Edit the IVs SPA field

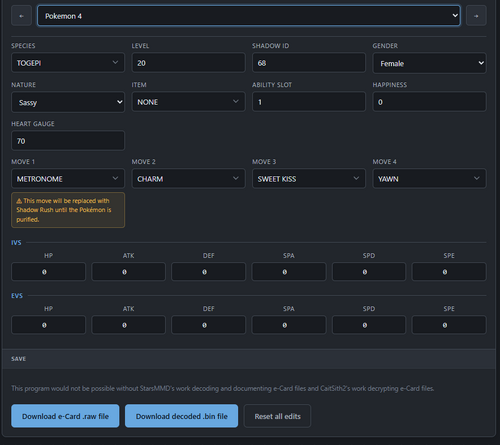(289, 272)
